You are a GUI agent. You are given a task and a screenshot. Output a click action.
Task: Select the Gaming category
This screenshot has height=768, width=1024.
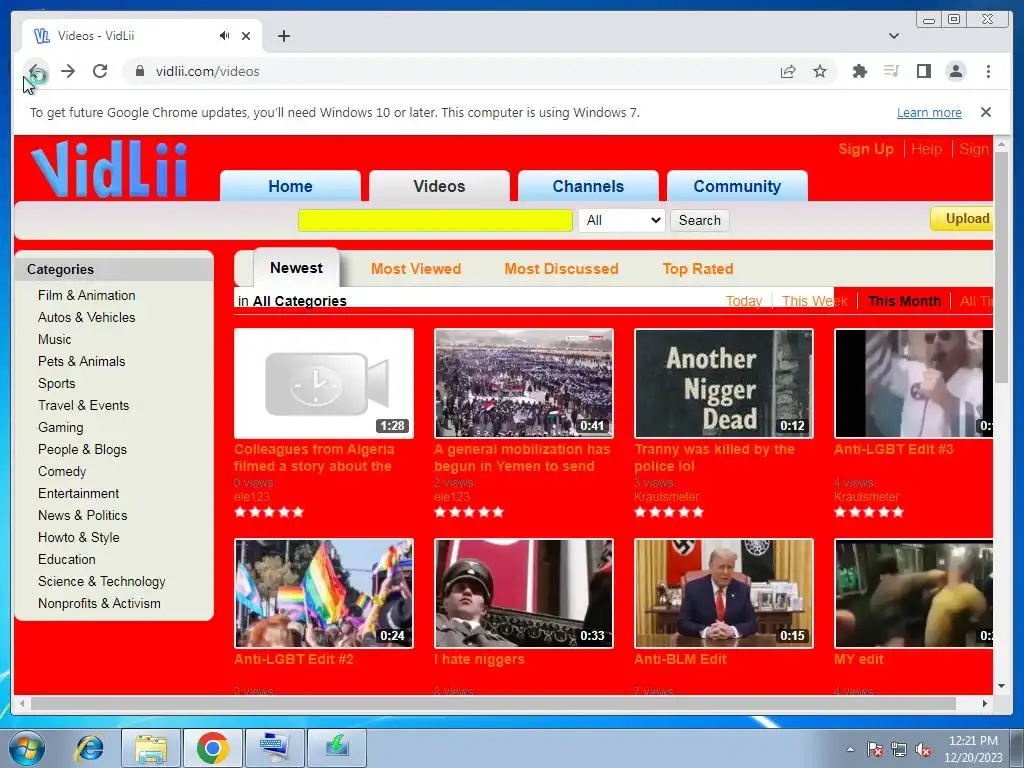[x=60, y=428]
